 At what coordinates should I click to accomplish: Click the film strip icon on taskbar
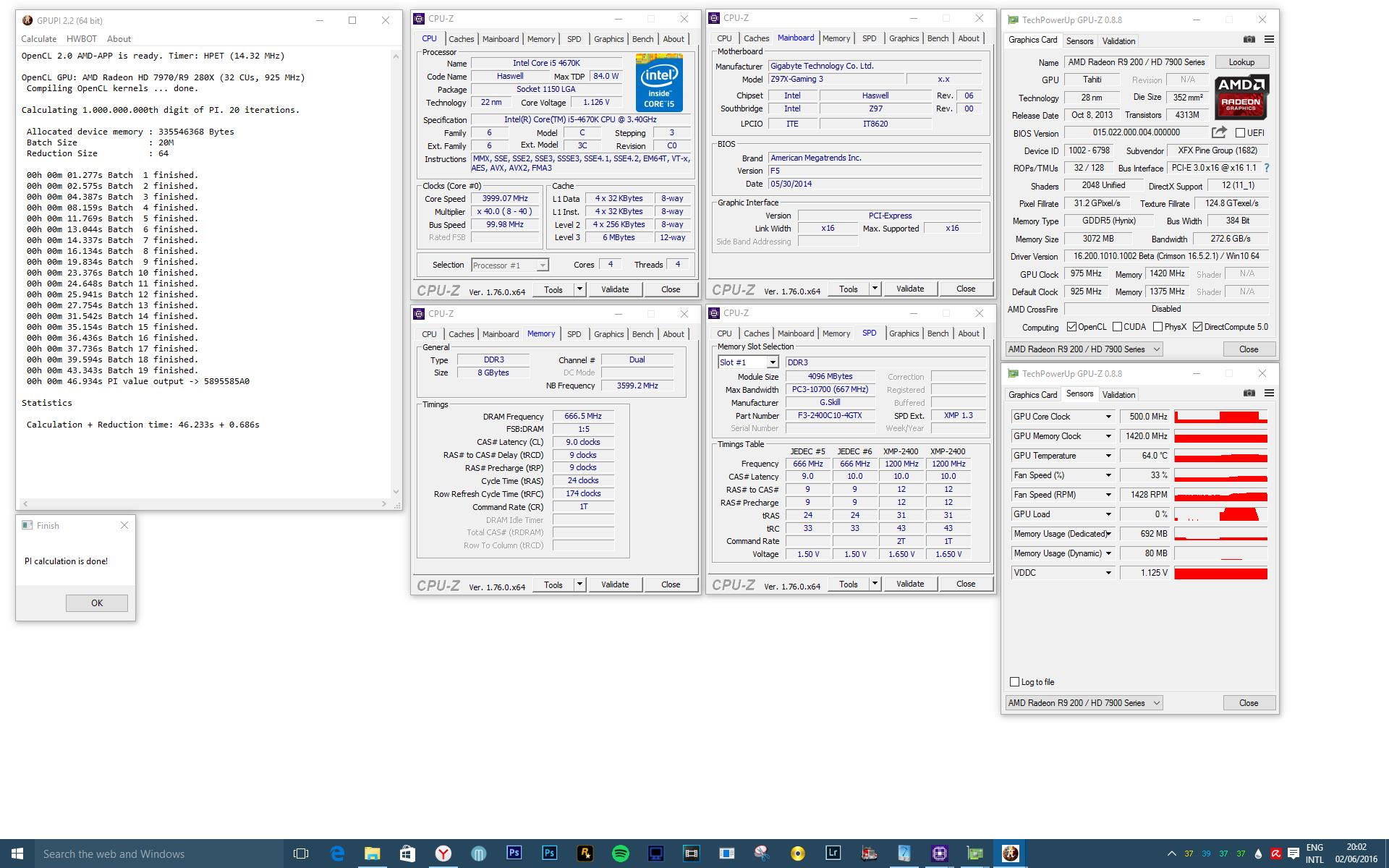pos(691,854)
